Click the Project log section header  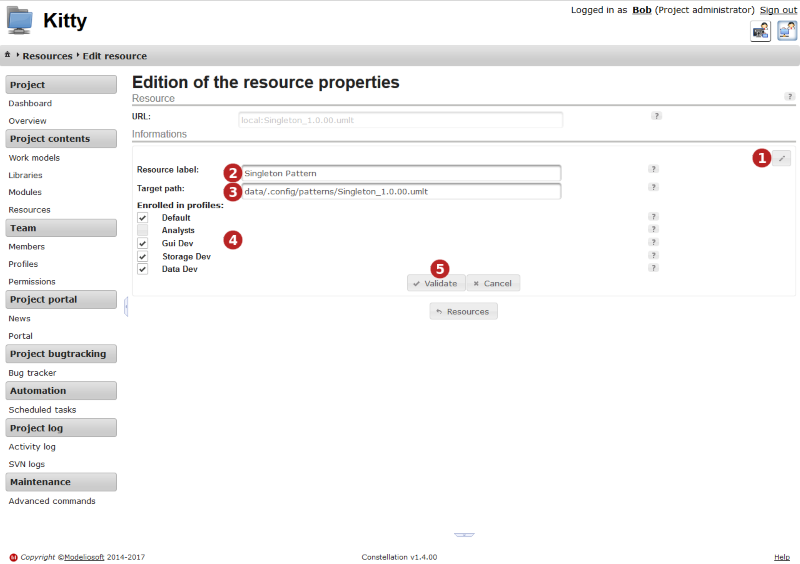click(x=61, y=428)
